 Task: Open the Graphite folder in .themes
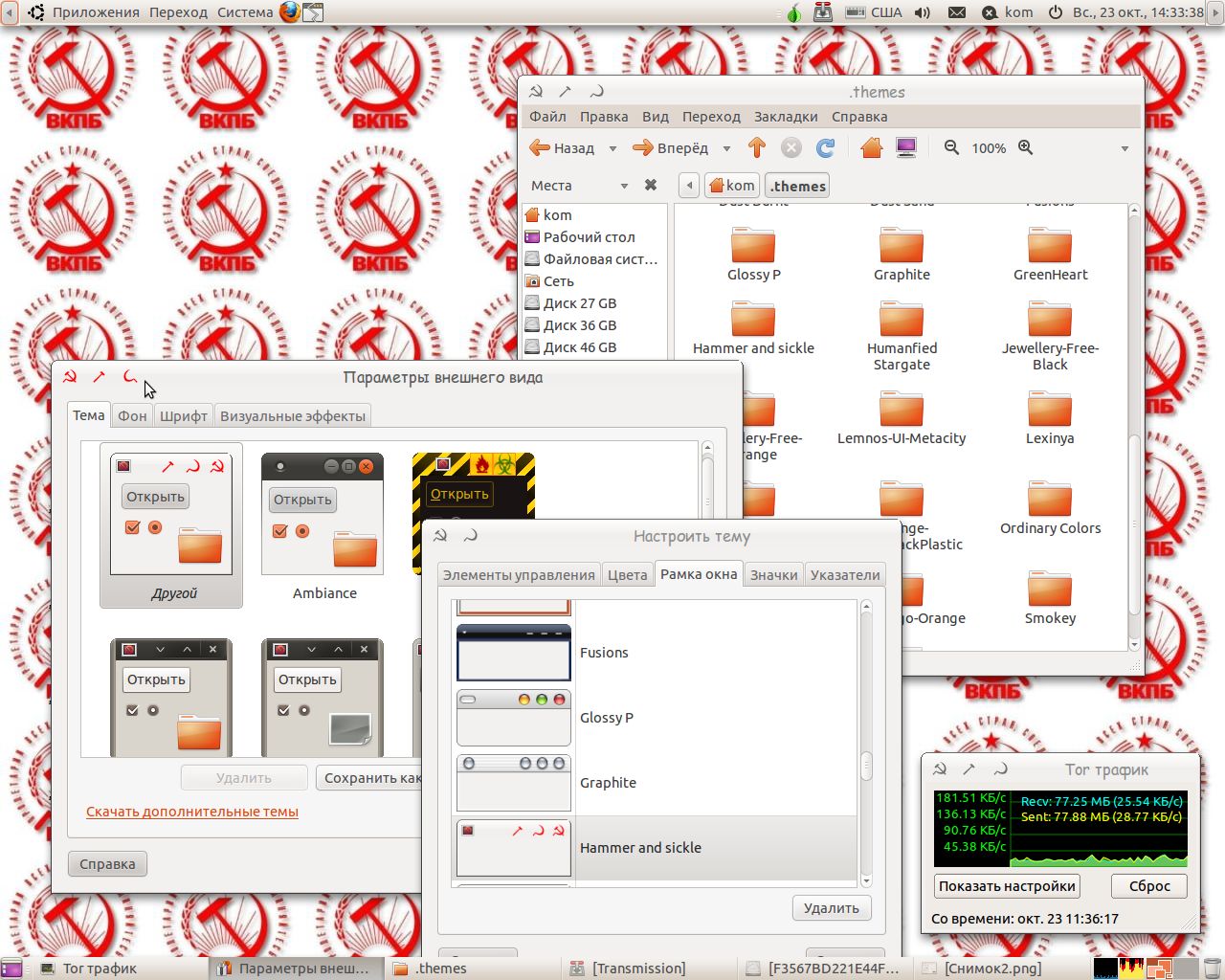[902, 255]
